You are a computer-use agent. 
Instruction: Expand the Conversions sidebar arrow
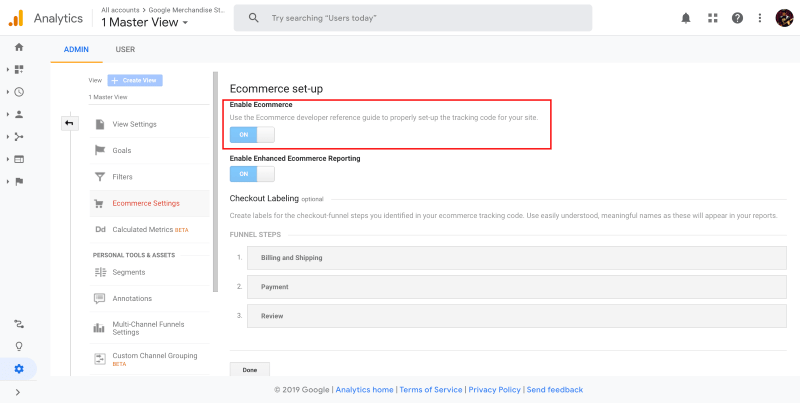coord(8,182)
